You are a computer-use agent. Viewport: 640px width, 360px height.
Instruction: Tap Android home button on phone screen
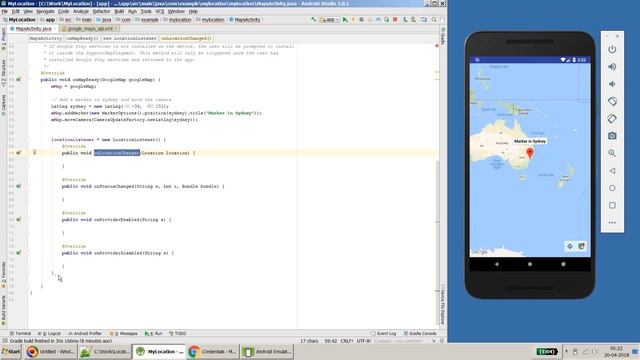tap(530, 264)
